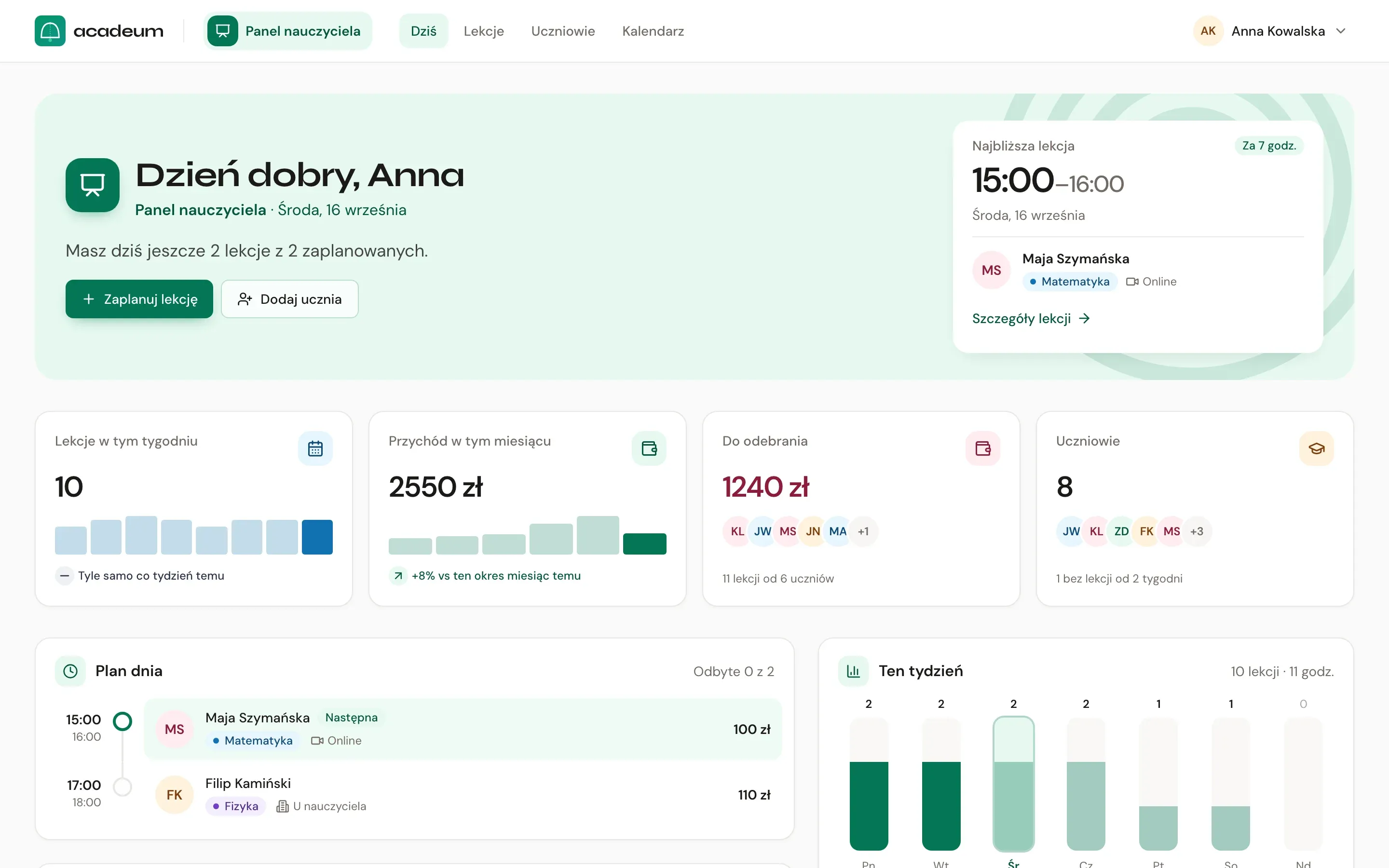Go to the Uczniowie tab
Image resolution: width=1389 pixels, height=868 pixels.
(563, 31)
